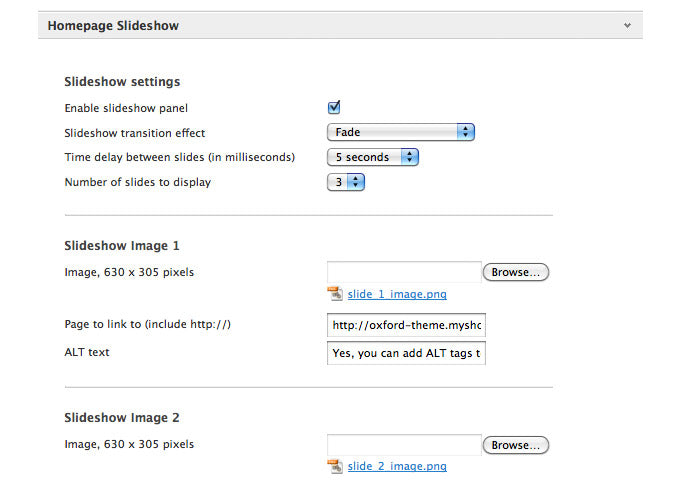Click the Page to link to URL field
Viewport: 679px width, 489px height.
pyautogui.click(x=406, y=325)
